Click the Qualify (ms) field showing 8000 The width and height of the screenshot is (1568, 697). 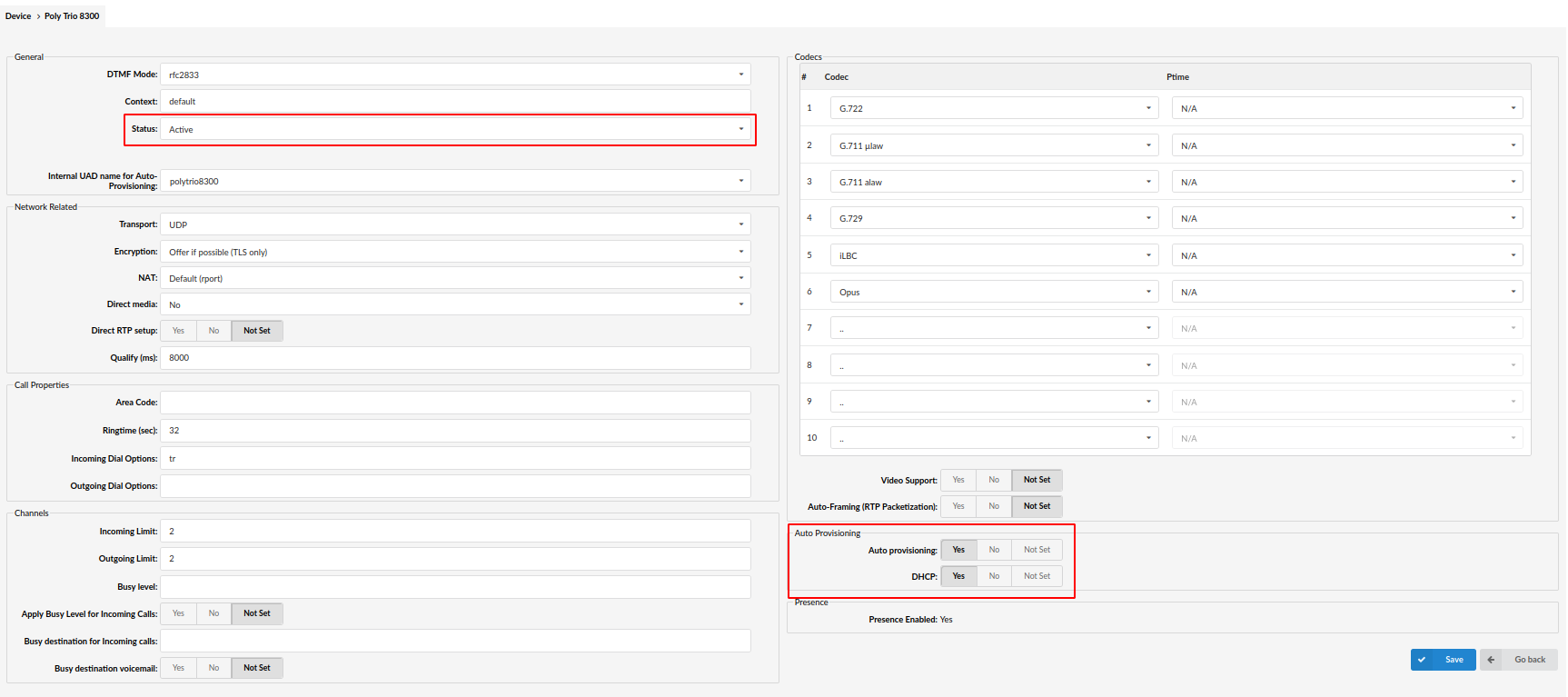point(455,358)
